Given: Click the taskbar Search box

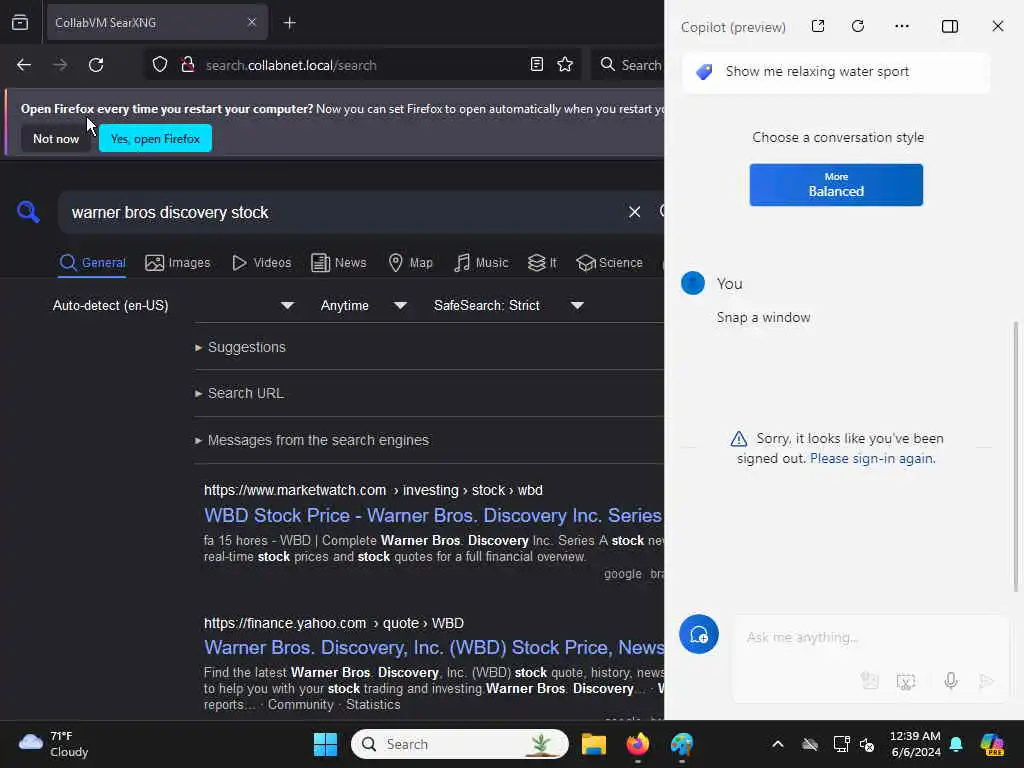Looking at the screenshot, I should click(460, 744).
